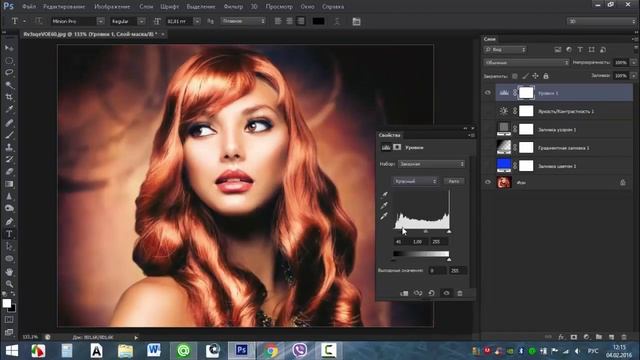Open the Редактирование menu

pos(64,7)
